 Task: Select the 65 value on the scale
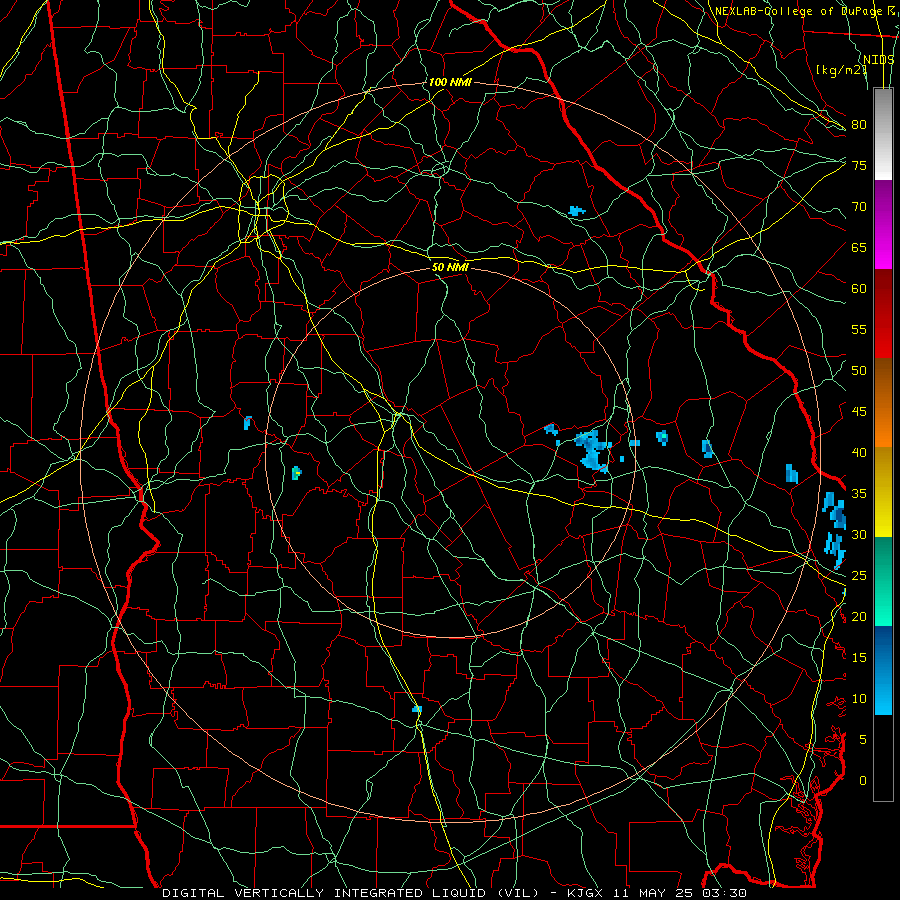pyautogui.click(x=859, y=247)
